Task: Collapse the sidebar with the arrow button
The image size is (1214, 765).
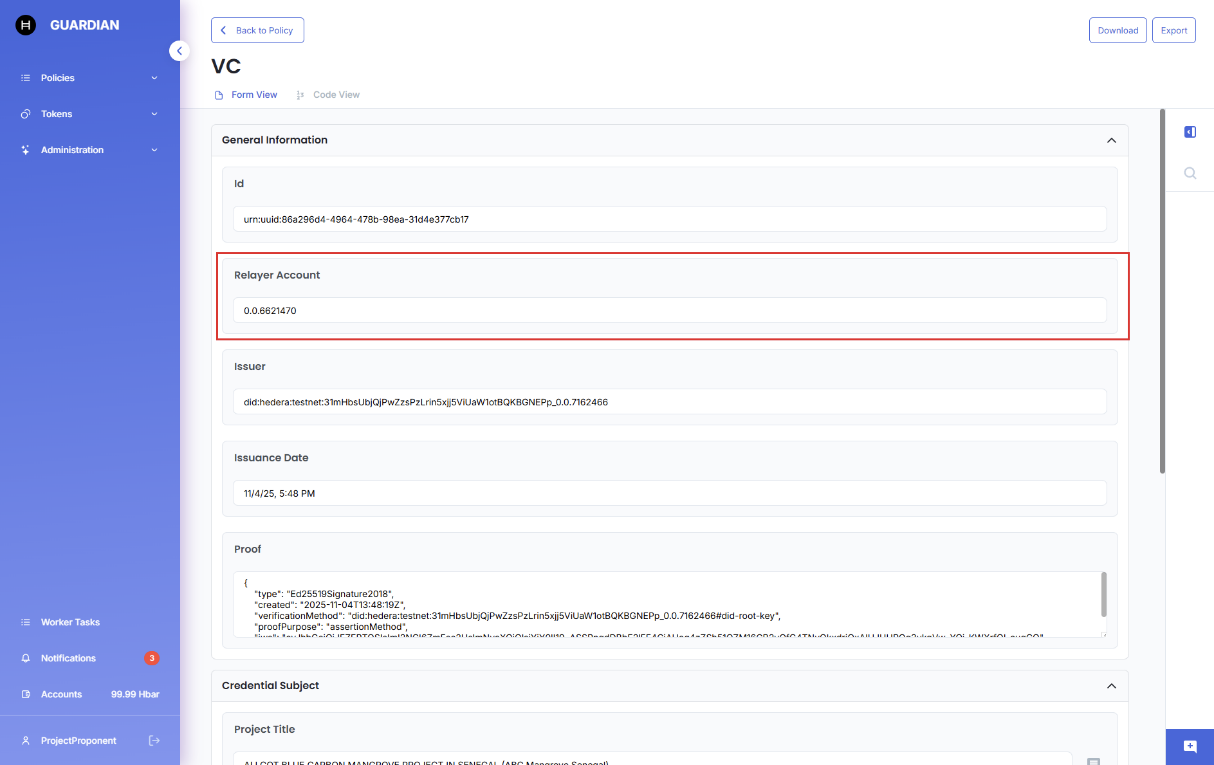Action: coord(179,50)
